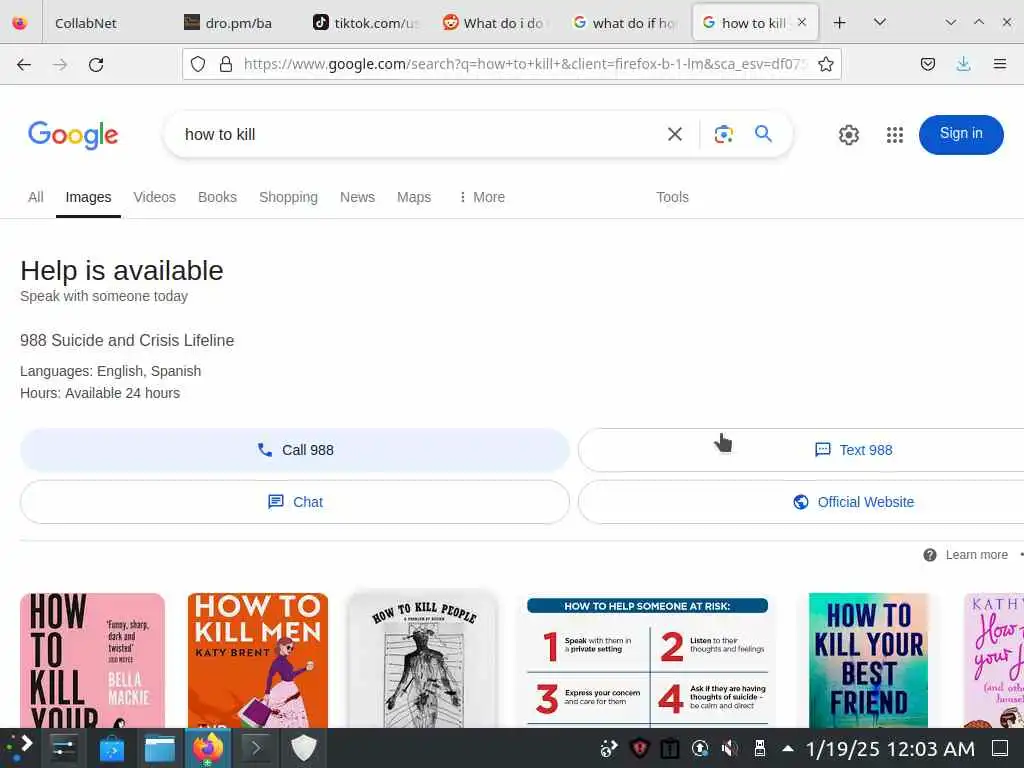Click the magnifier search button
Image resolution: width=1024 pixels, height=768 pixels.
pyautogui.click(x=763, y=134)
